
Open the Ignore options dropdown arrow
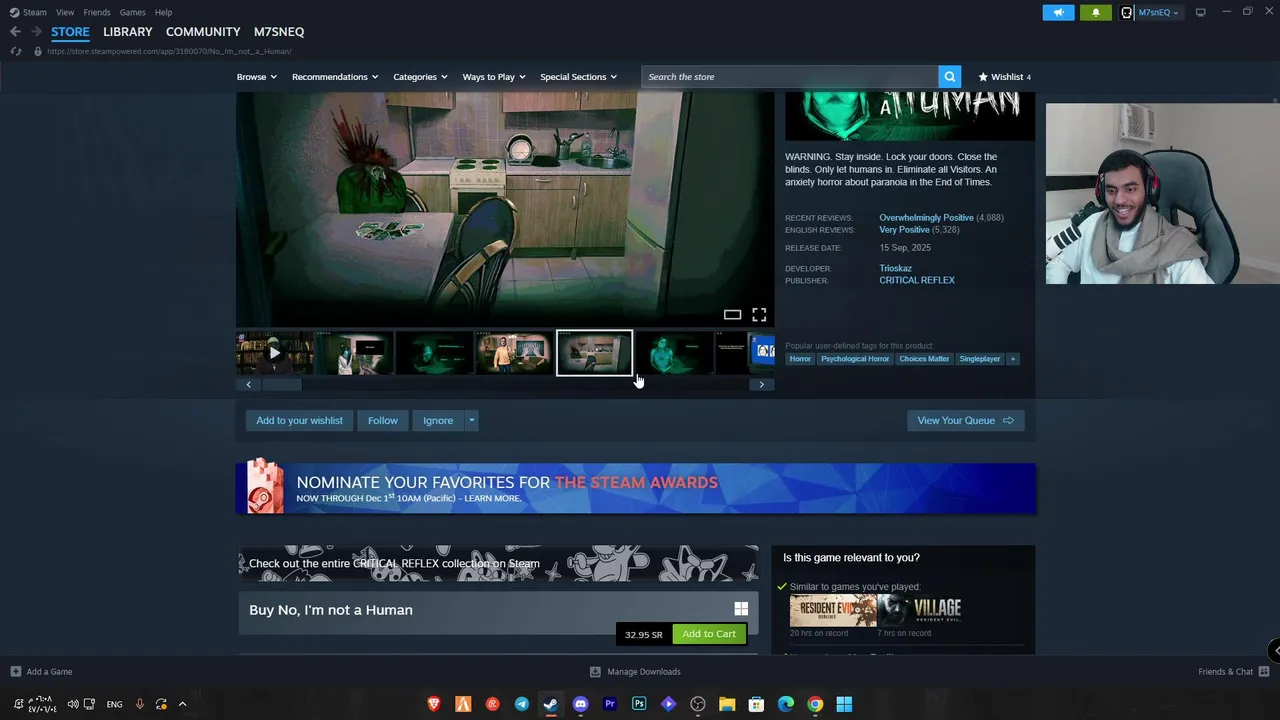click(471, 421)
